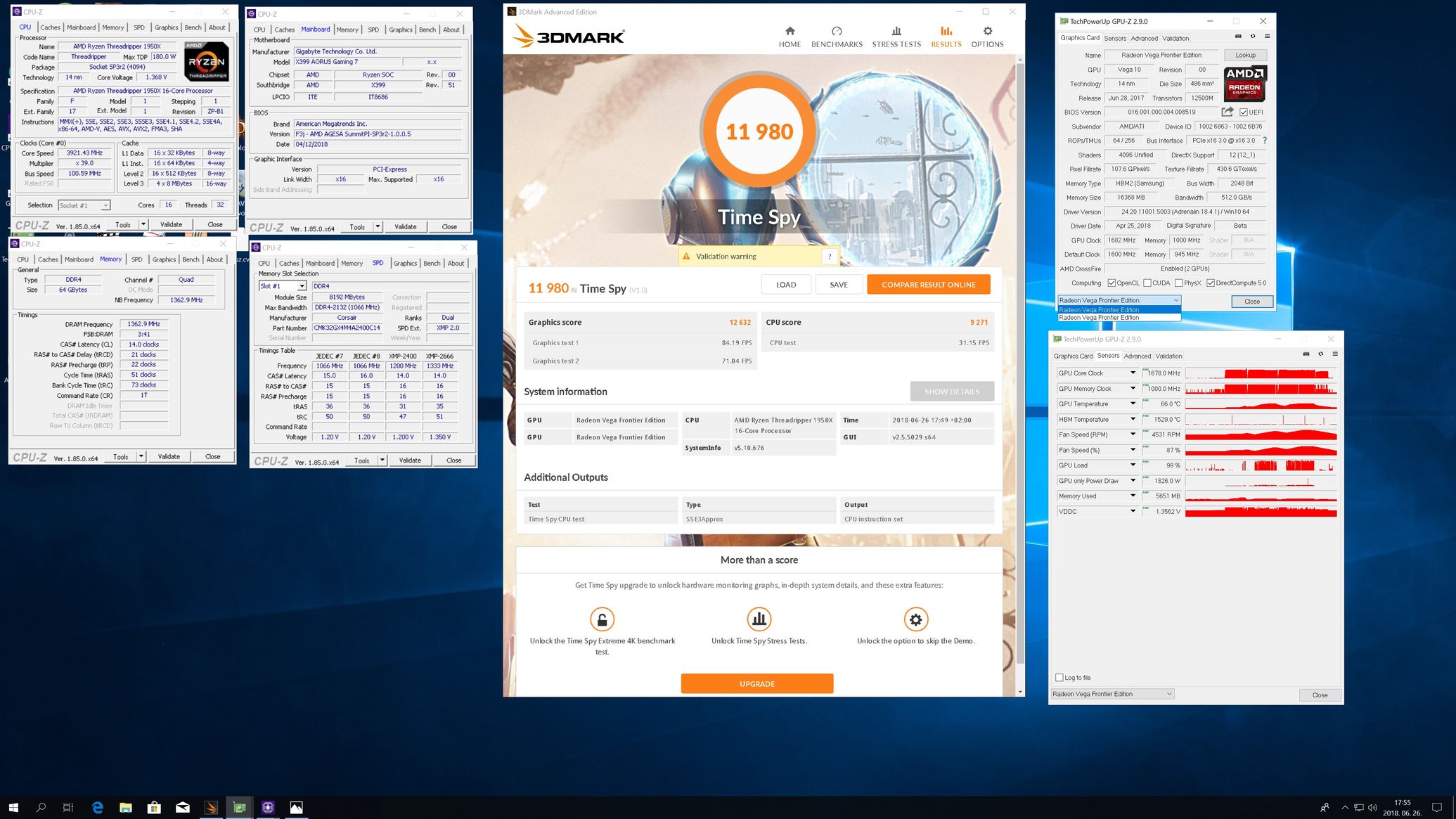Viewport: 1456px width, 819px height.
Task: Enable the Log to file checkbox
Action: click(x=1059, y=678)
